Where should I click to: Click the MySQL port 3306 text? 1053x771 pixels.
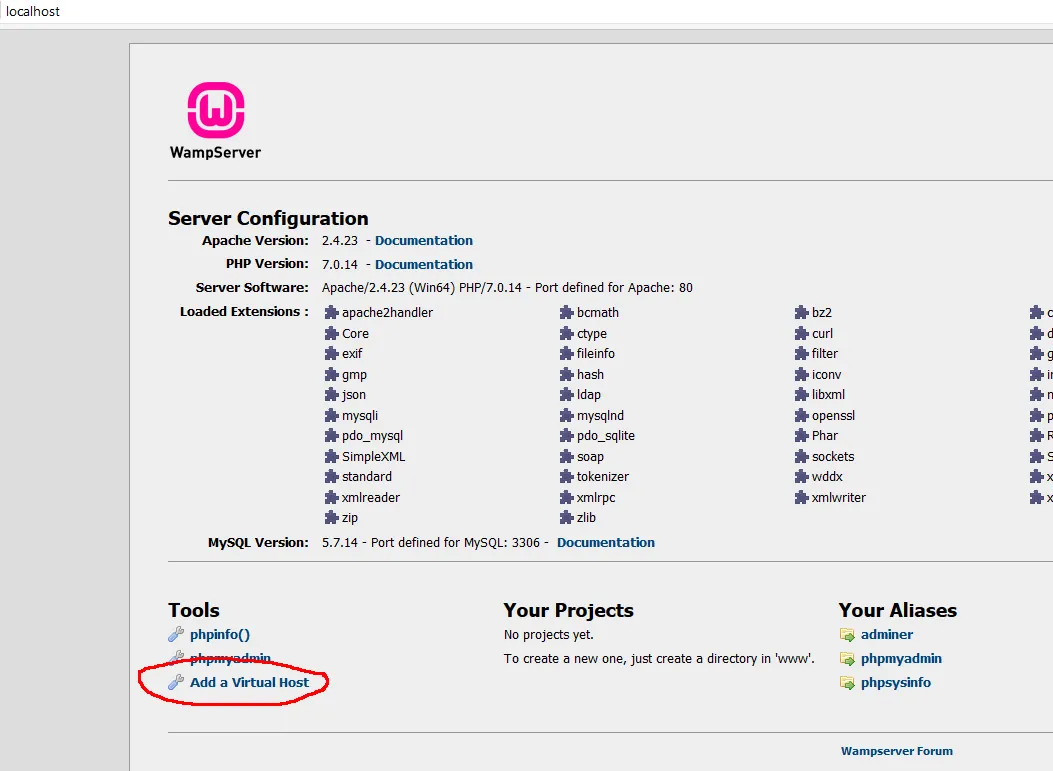(x=526, y=542)
